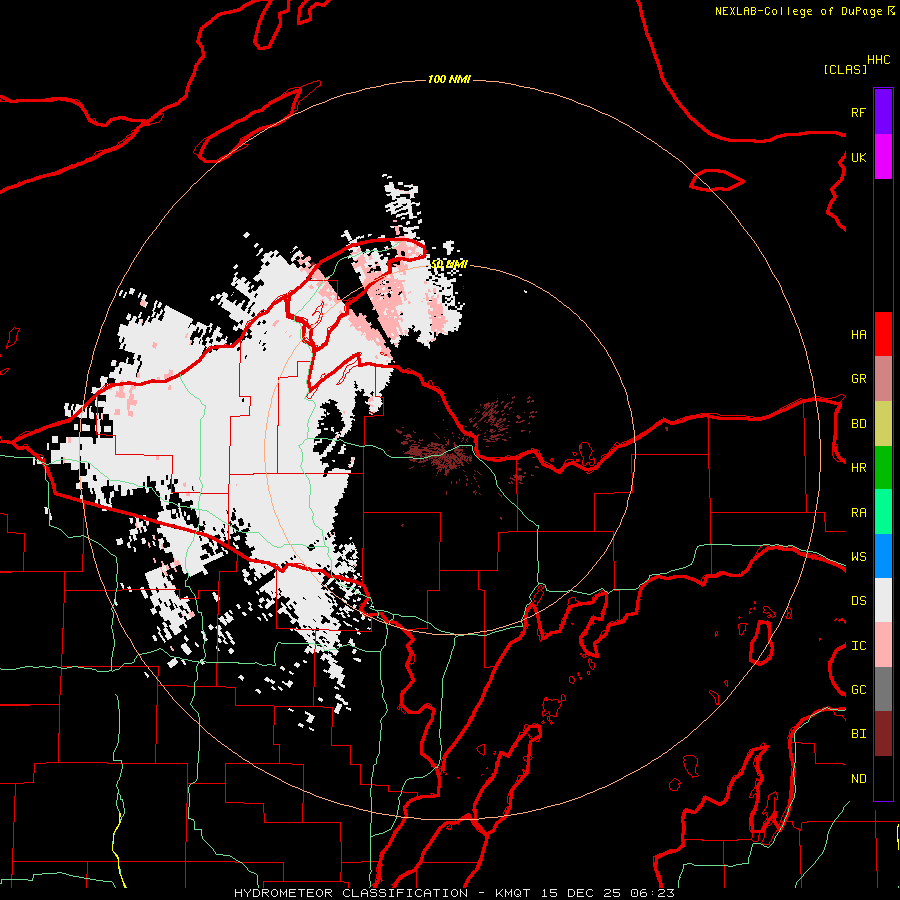900x900 pixels.
Task: Click the 50 NMI range ring label
Action: pyautogui.click(x=449, y=264)
